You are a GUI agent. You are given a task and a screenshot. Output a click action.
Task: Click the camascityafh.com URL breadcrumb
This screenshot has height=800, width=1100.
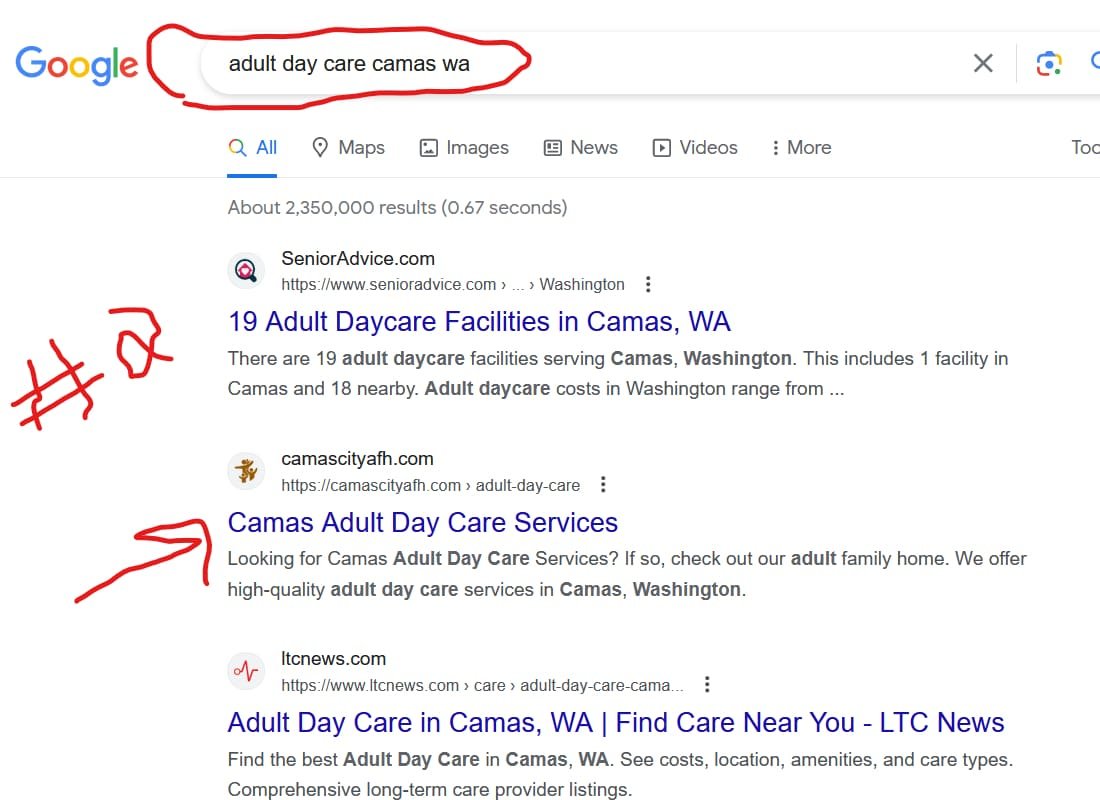tap(430, 485)
